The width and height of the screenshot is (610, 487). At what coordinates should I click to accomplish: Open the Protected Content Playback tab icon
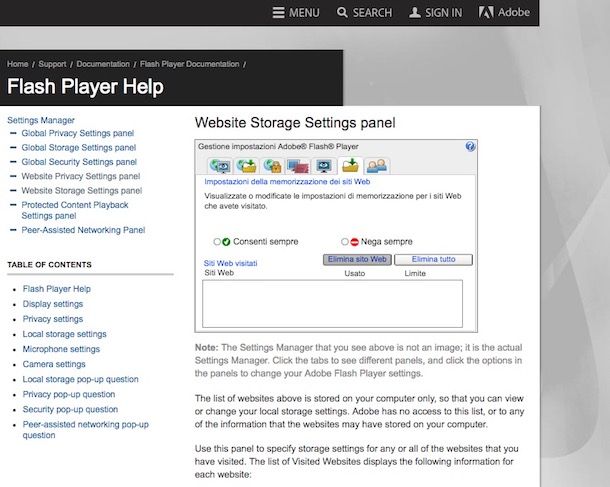tap(298, 166)
